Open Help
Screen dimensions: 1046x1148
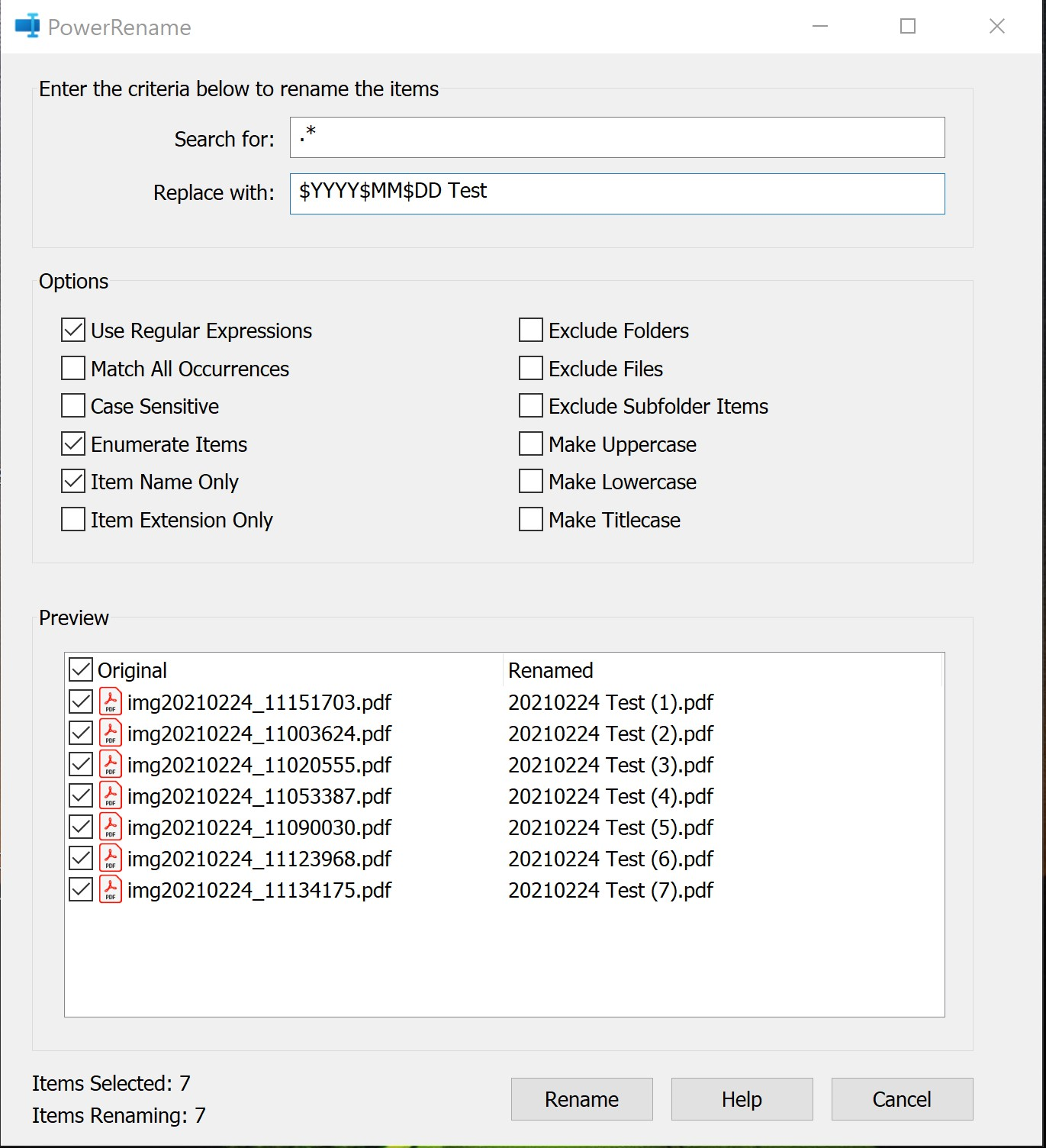pyautogui.click(x=741, y=1098)
